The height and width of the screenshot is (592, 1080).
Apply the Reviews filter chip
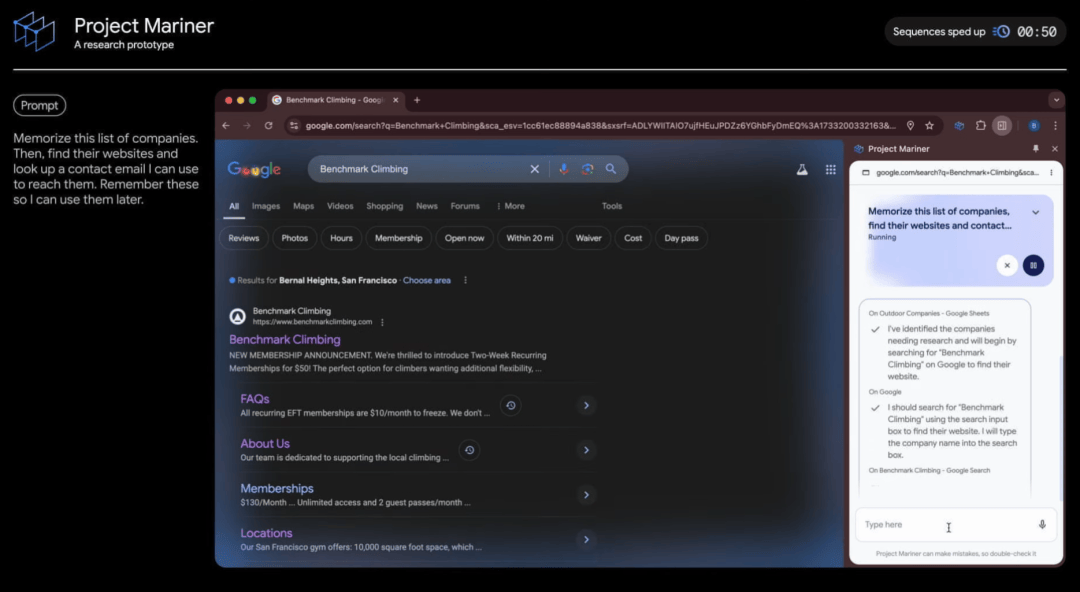[244, 238]
